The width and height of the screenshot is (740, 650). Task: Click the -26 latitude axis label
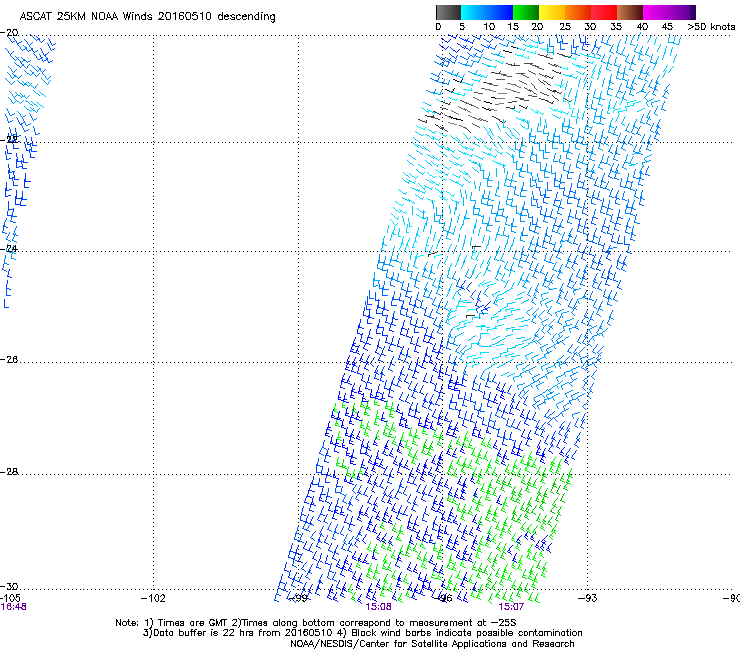(x=9, y=360)
